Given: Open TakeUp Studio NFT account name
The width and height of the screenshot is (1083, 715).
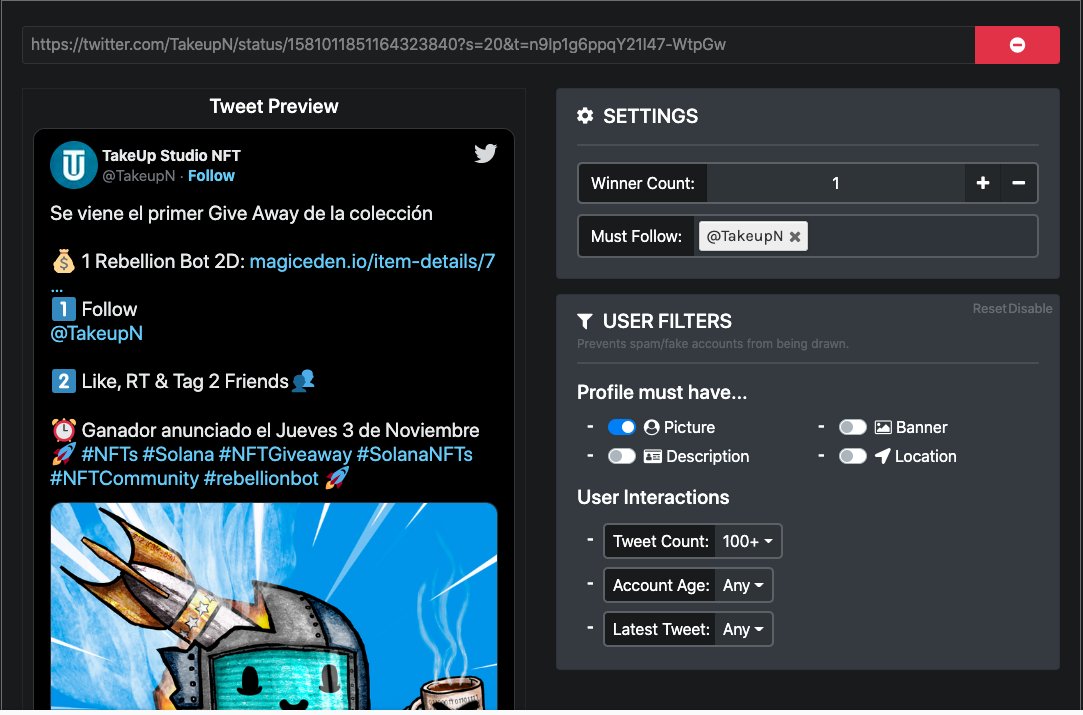Looking at the screenshot, I should pyautogui.click(x=171, y=156).
